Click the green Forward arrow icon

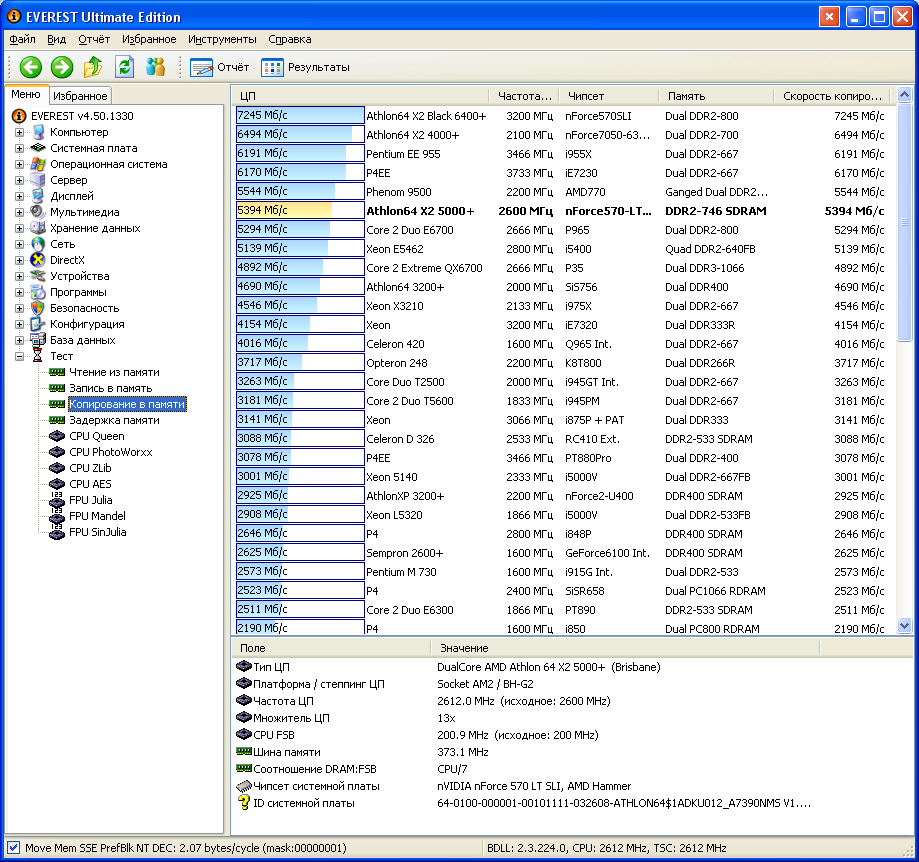pos(62,67)
